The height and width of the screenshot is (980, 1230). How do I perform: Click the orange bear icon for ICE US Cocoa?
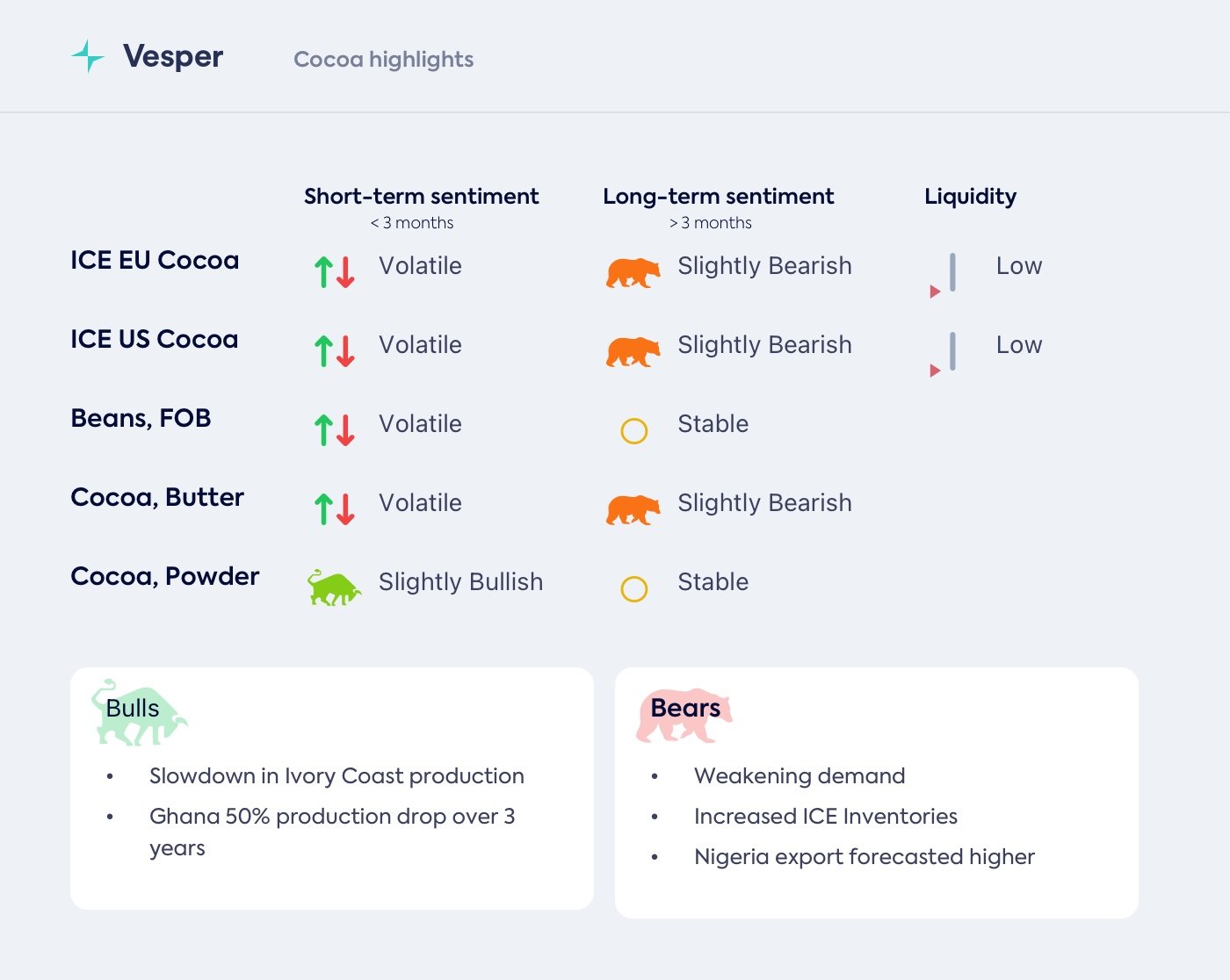(633, 352)
